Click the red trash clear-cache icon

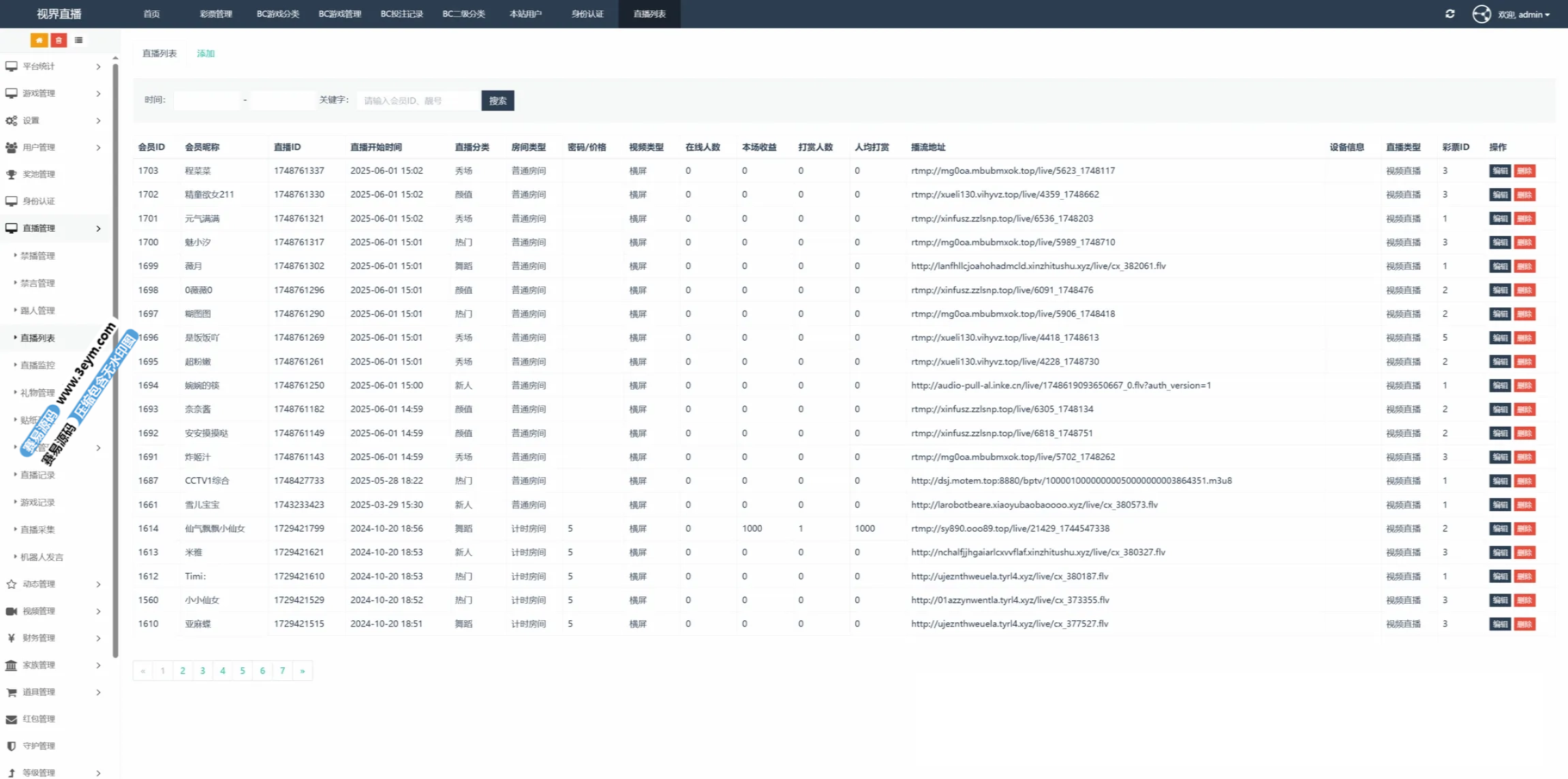coord(59,40)
